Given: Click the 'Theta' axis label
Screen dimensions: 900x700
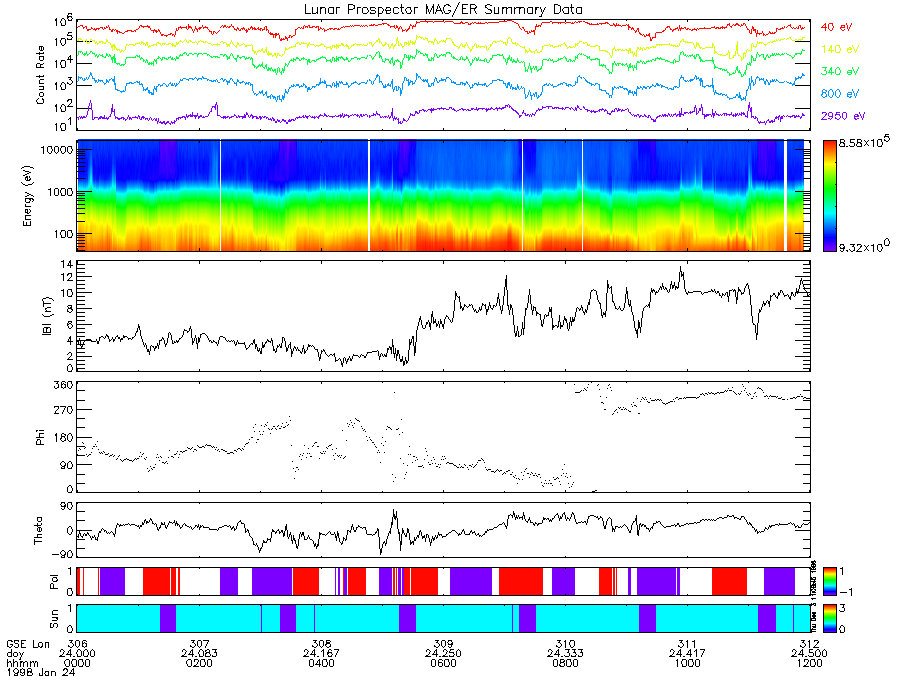Looking at the screenshot, I should [x=38, y=530].
